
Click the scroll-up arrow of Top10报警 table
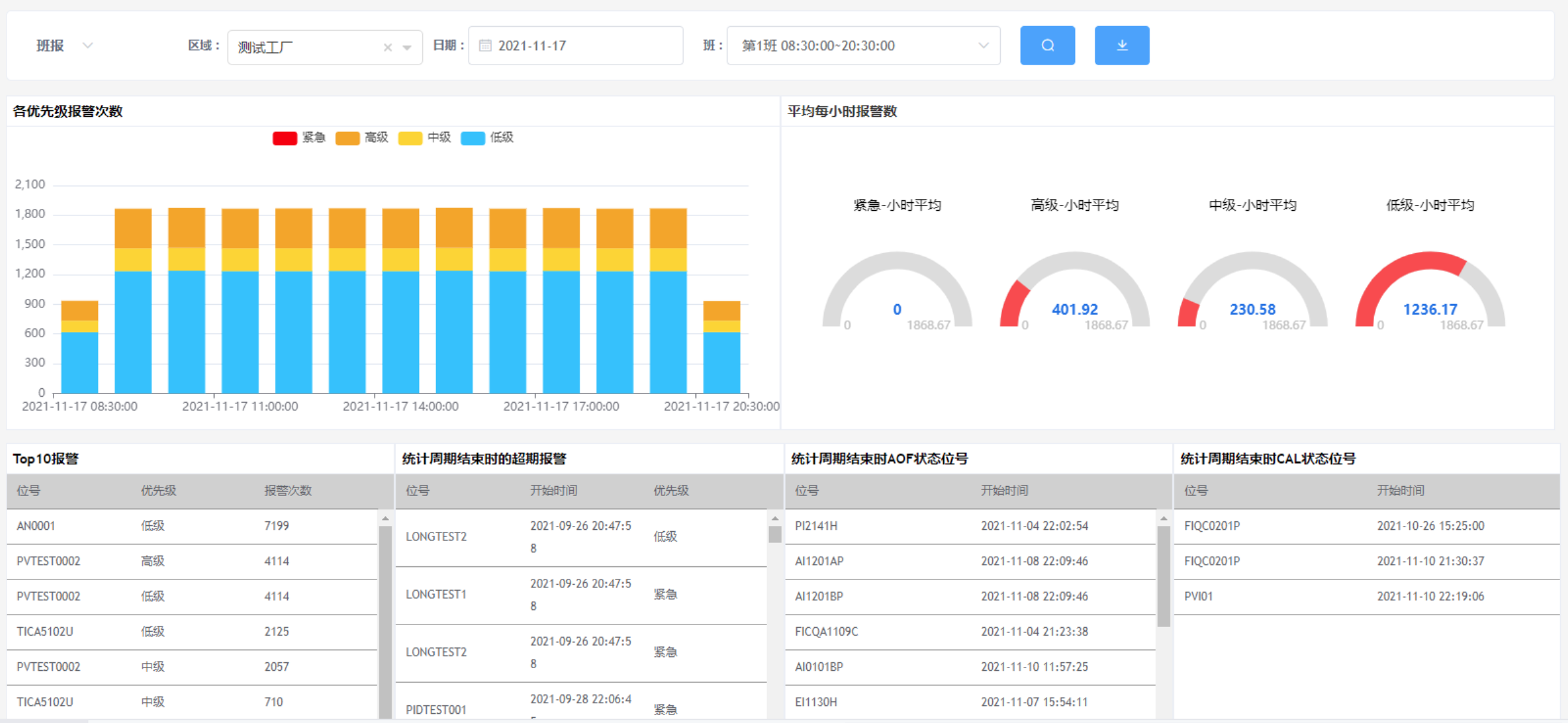pos(385,519)
